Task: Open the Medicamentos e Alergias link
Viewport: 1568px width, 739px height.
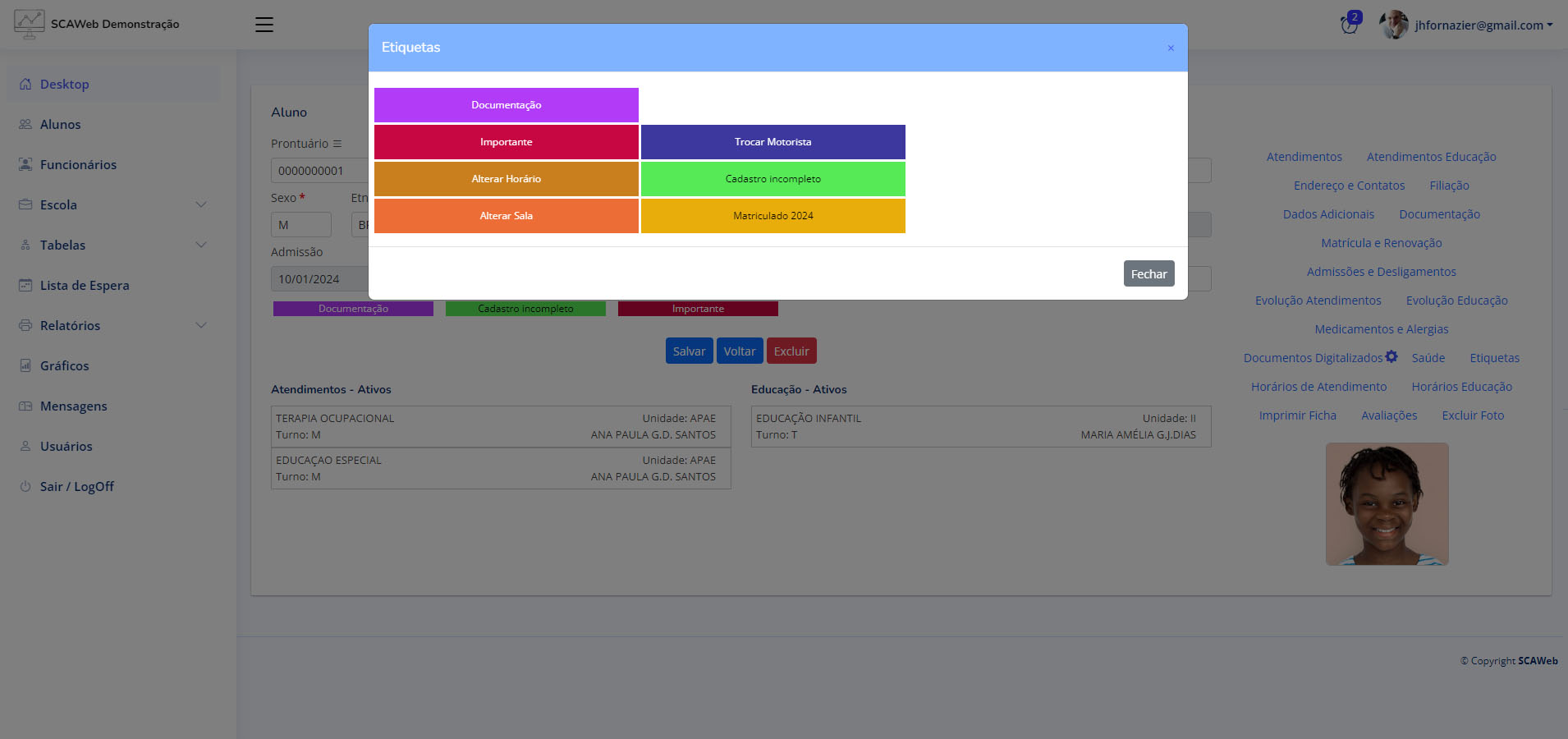Action: (1381, 329)
